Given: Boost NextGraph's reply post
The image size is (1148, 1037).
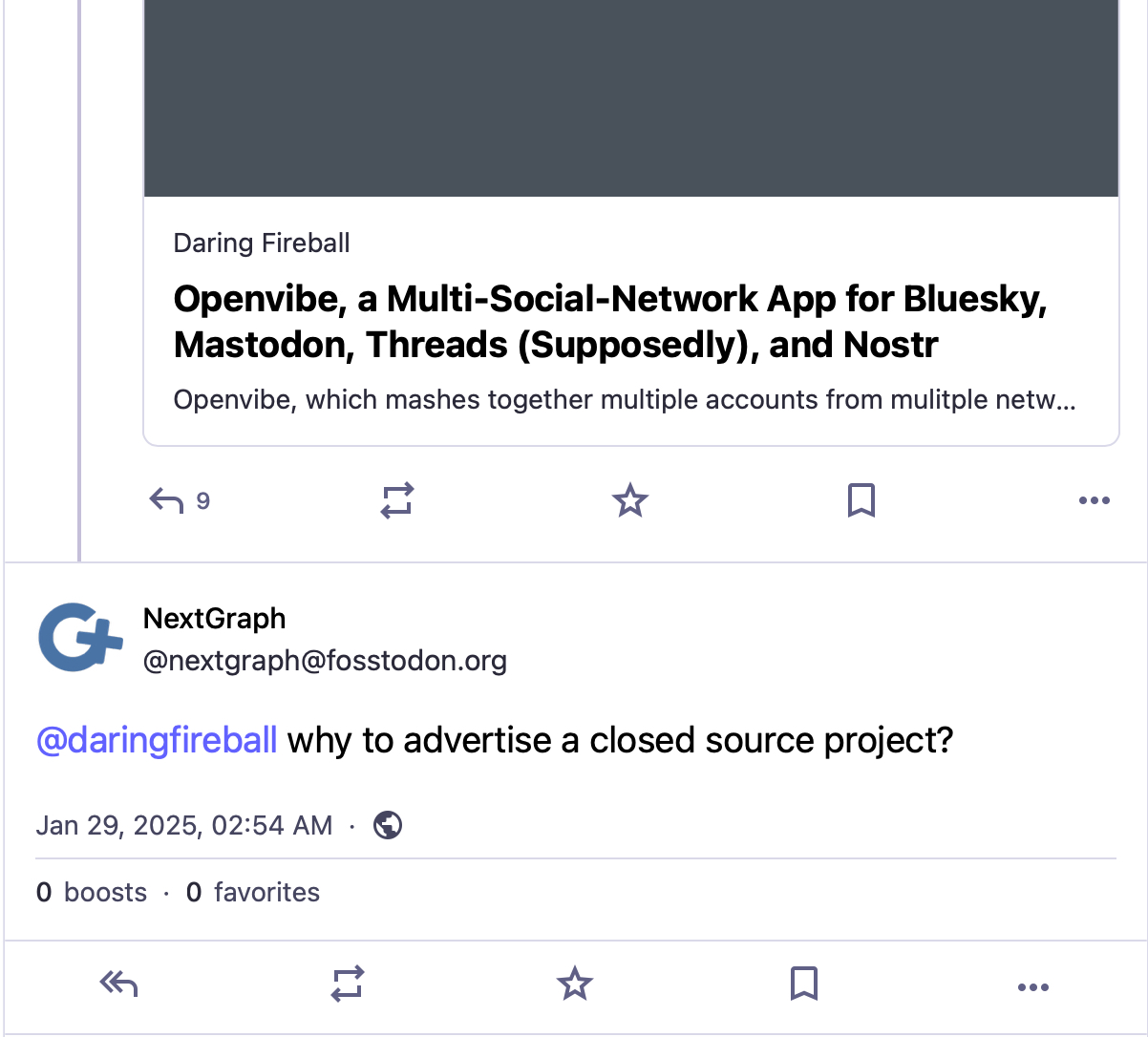Looking at the screenshot, I should 347,984.
